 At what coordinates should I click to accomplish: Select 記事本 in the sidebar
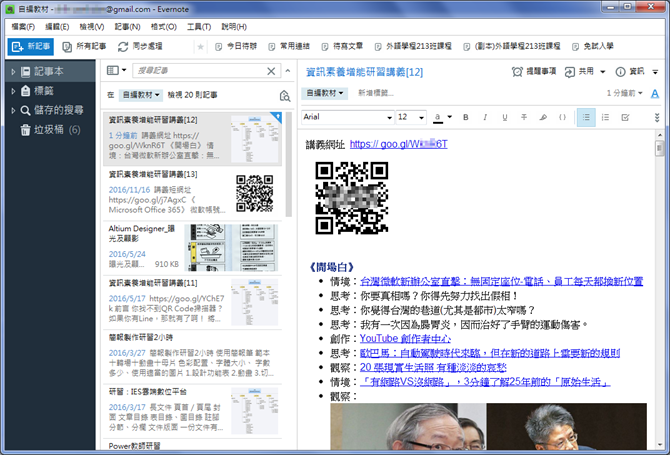(48, 72)
